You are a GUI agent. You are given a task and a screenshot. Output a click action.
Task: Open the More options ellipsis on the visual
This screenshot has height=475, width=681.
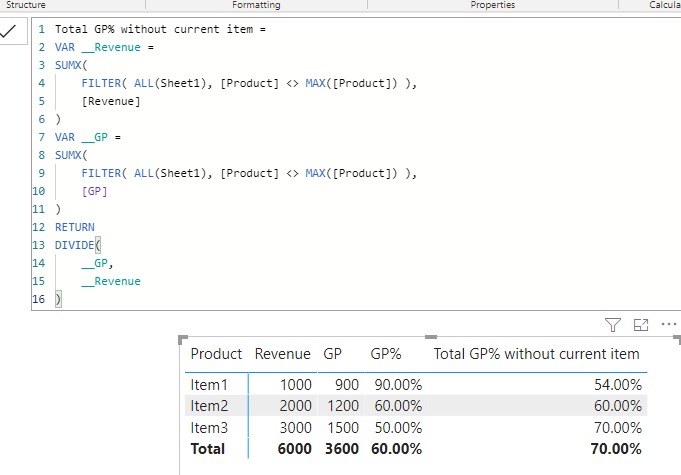[669, 324]
